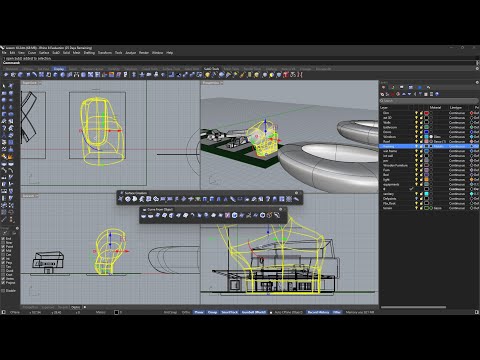Open the Glass layer red color swatch
Viewport: 480px width, 360px height.
pos(426,113)
